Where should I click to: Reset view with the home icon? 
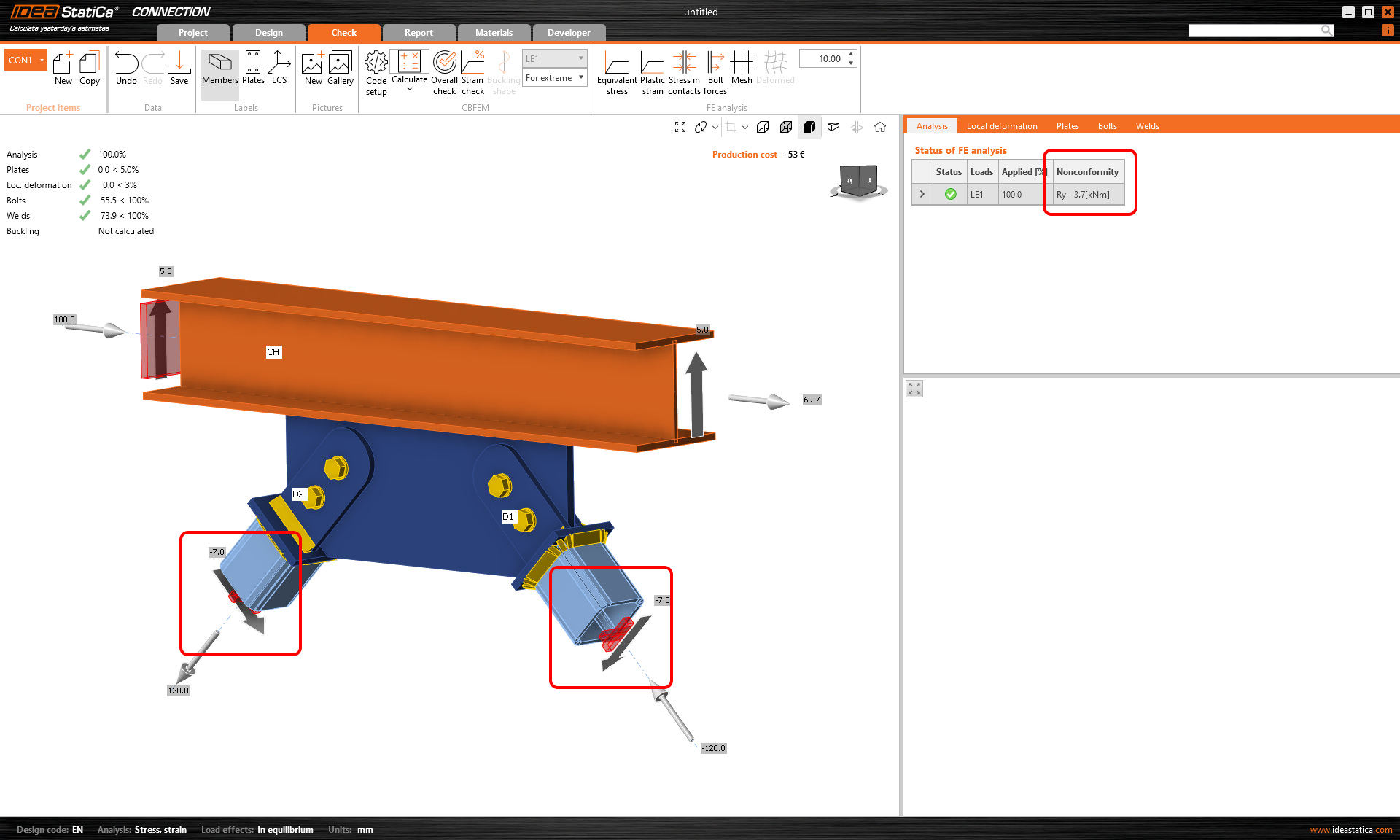point(880,127)
